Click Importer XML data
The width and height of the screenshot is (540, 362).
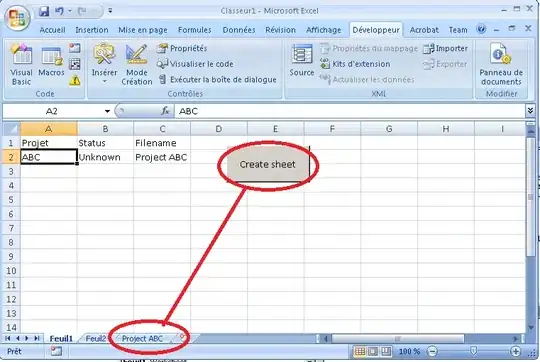(445, 49)
